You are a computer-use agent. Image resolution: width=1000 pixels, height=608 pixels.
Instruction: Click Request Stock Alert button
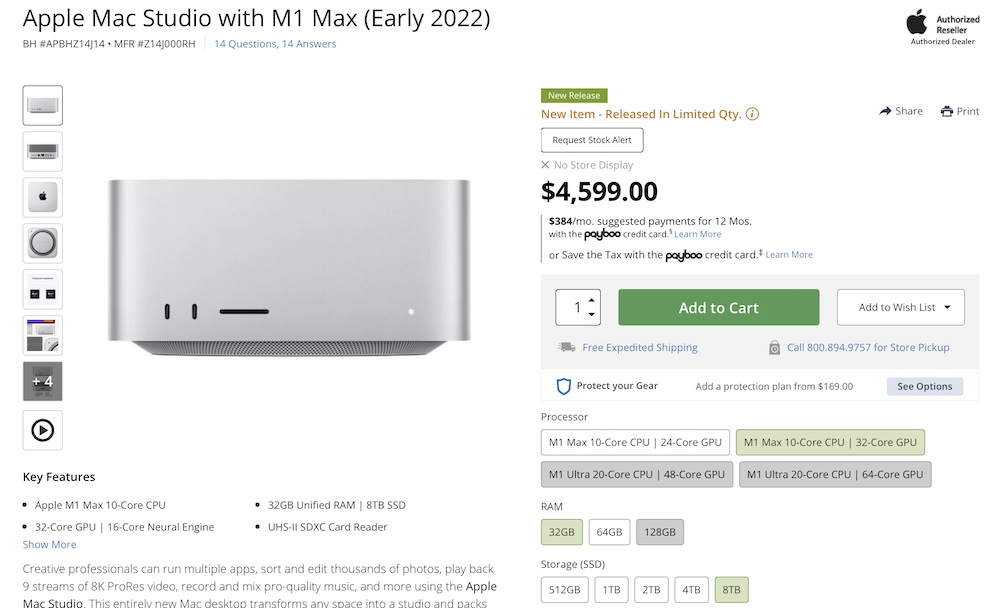pos(592,140)
